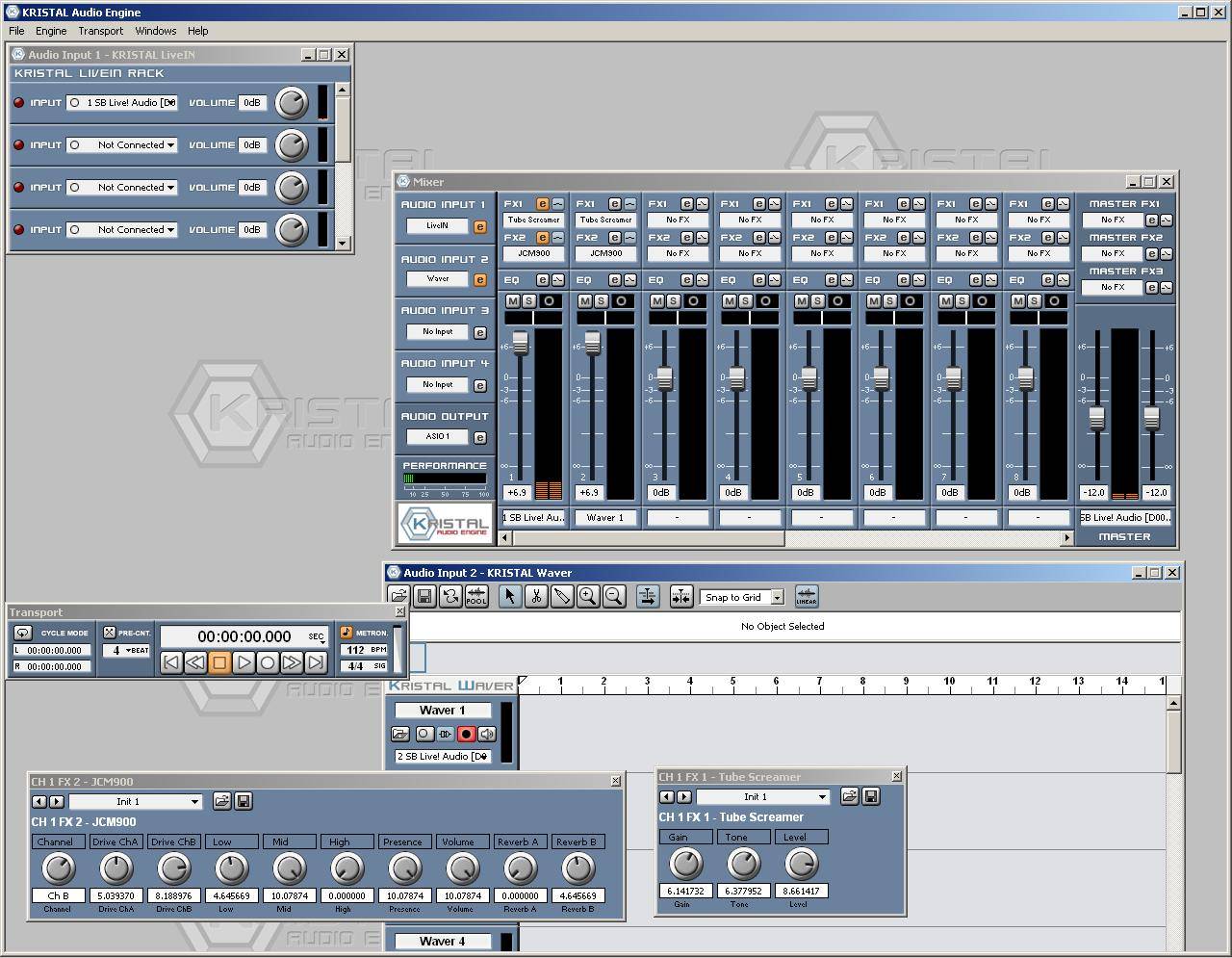Screen dimensions: 1232x958
Task: Mute mixer channel 1
Action: pyautogui.click(x=513, y=301)
